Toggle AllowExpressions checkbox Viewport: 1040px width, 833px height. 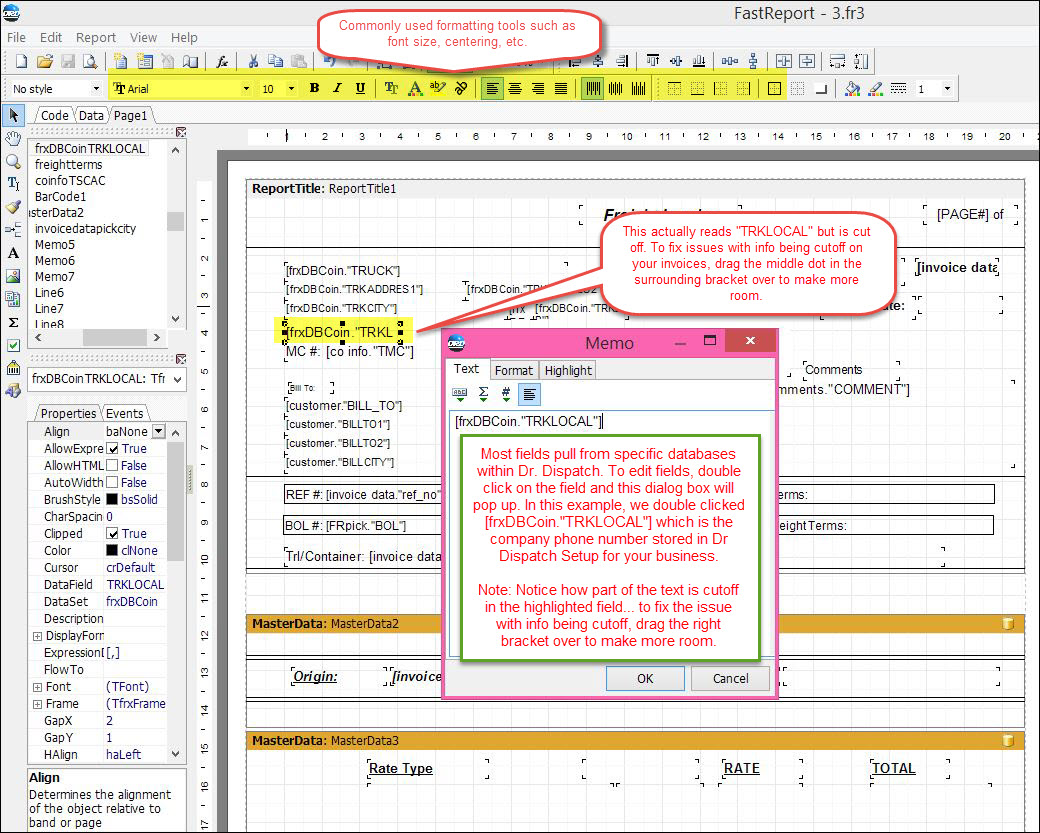click(113, 449)
